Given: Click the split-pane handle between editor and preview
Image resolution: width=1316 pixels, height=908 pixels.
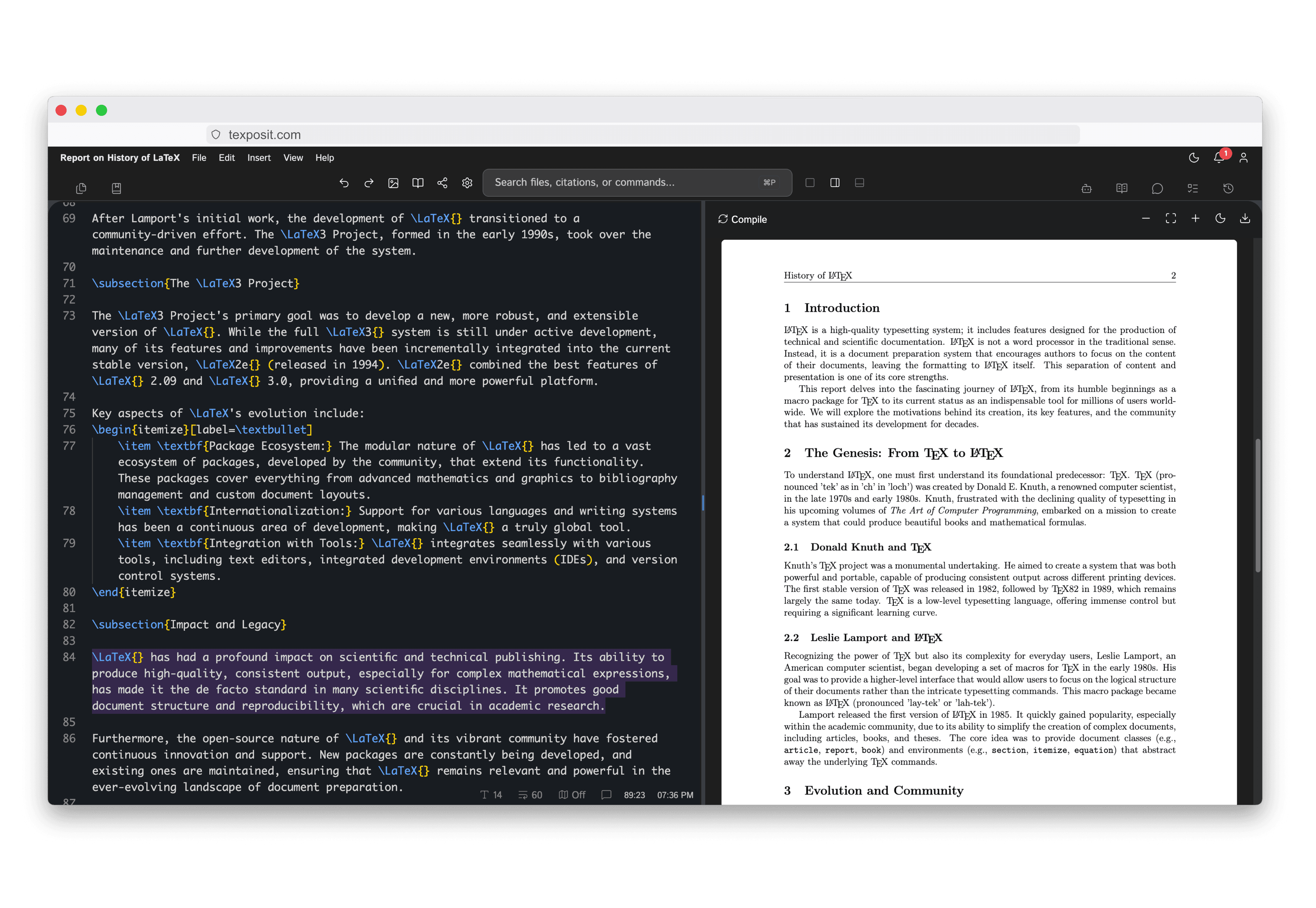Looking at the screenshot, I should point(703,503).
